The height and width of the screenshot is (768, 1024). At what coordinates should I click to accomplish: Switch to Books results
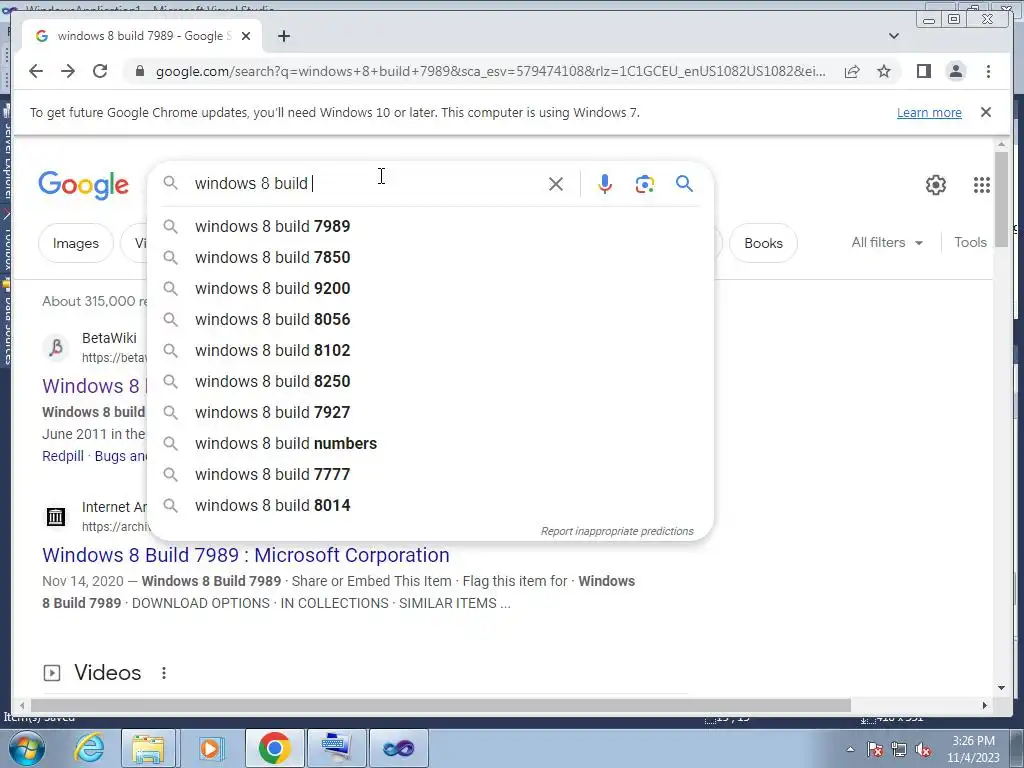(763, 243)
